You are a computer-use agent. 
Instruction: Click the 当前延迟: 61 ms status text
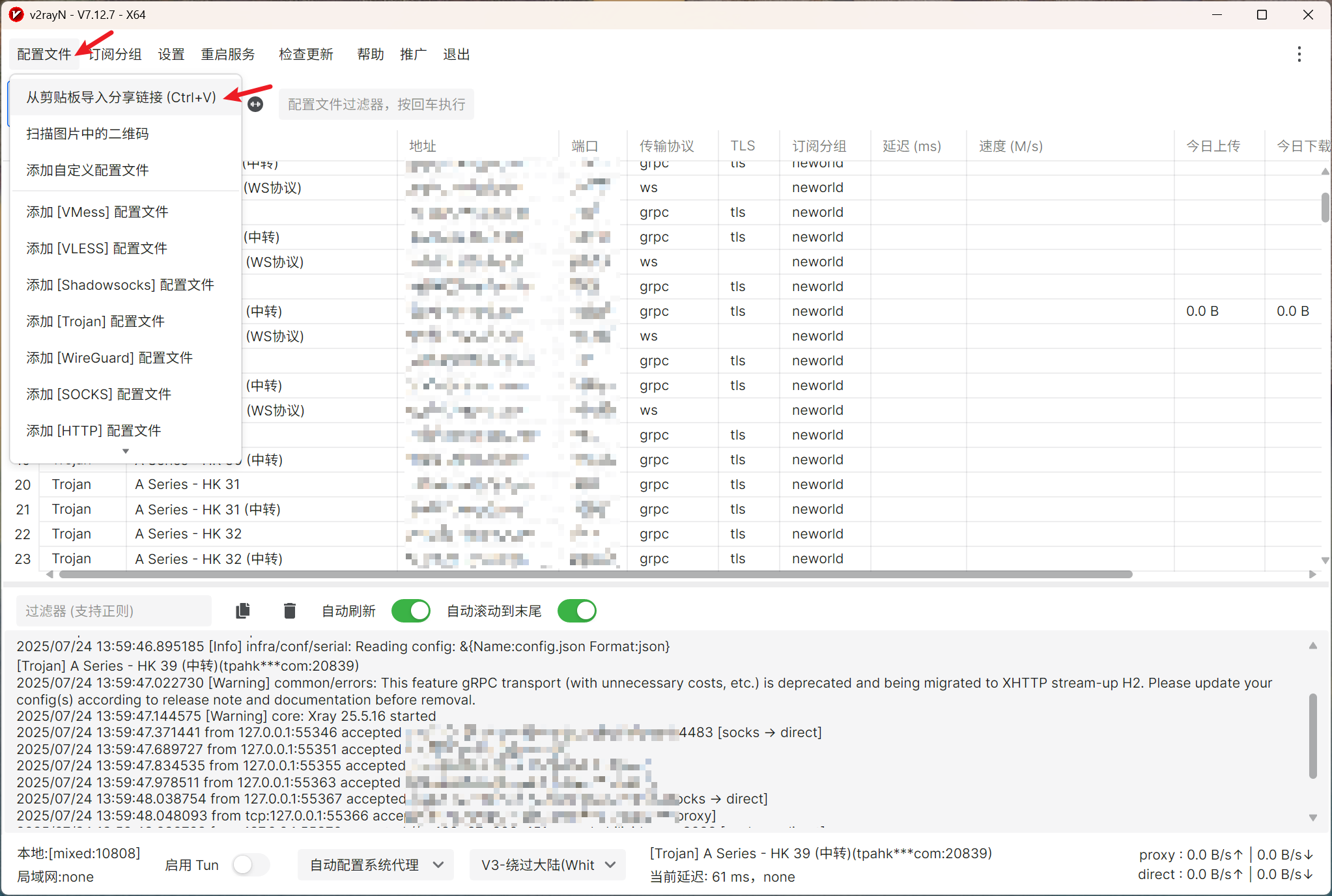(x=722, y=876)
